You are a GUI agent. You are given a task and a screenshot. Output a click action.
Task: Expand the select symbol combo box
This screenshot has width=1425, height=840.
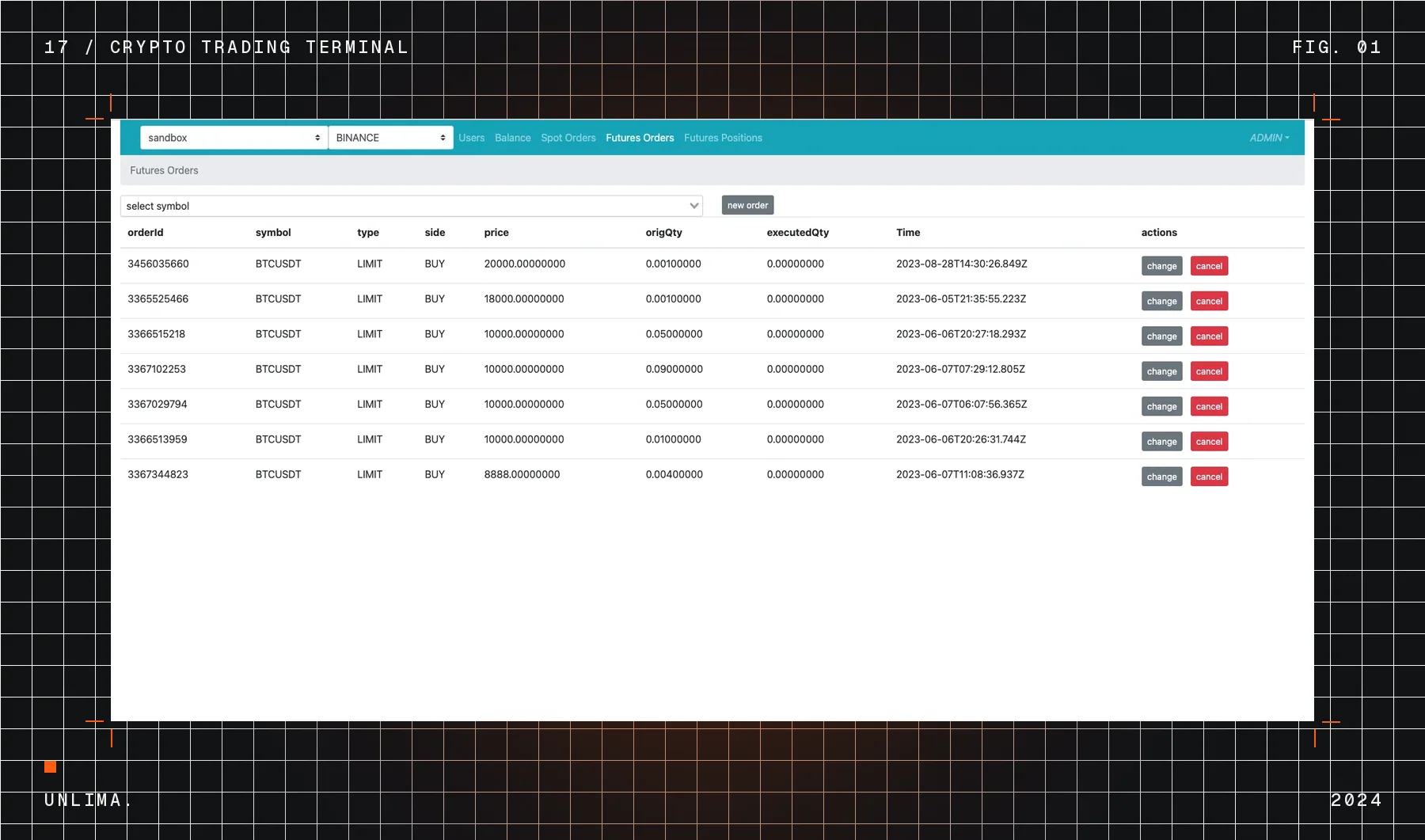412,206
